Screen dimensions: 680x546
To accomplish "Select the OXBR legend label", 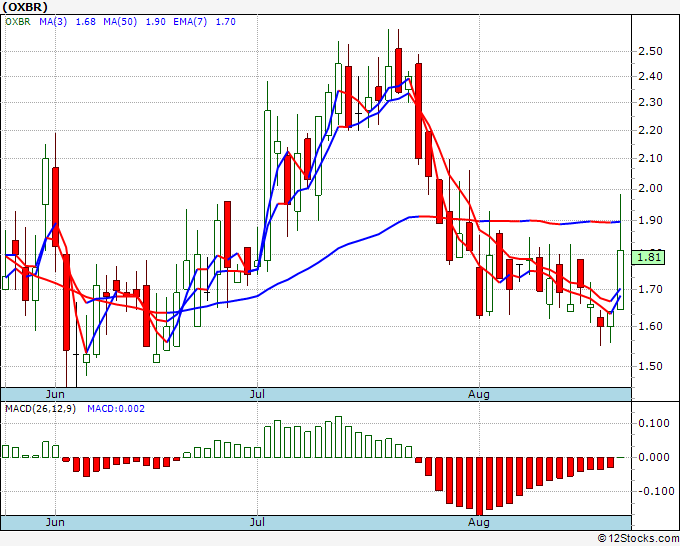I will tap(18, 22).
